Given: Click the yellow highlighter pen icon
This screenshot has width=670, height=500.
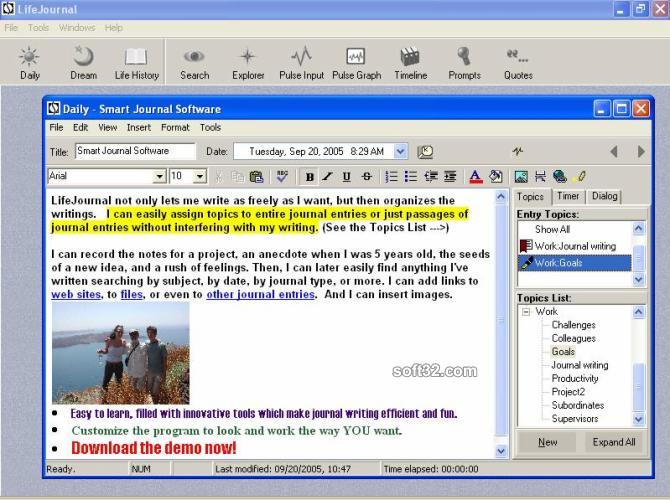Looking at the screenshot, I should click(581, 176).
